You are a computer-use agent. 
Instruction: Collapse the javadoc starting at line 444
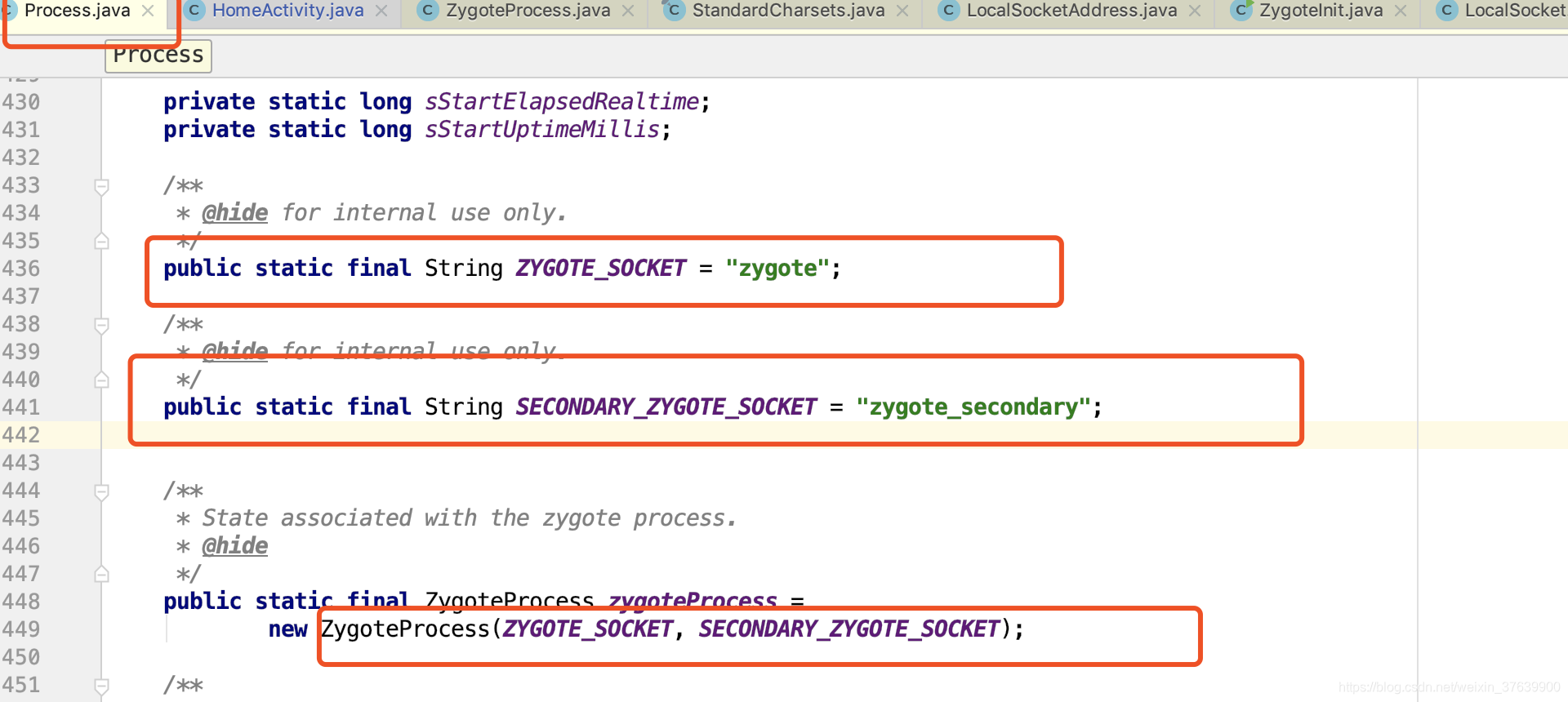101,492
